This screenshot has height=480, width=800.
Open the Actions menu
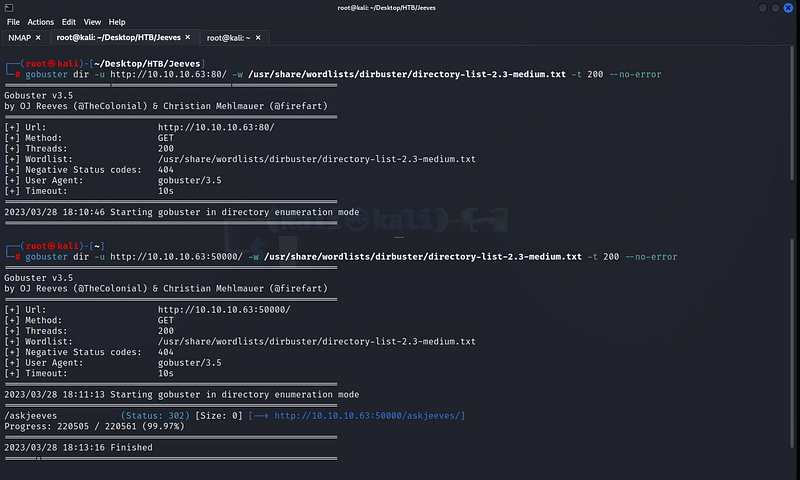click(x=40, y=22)
